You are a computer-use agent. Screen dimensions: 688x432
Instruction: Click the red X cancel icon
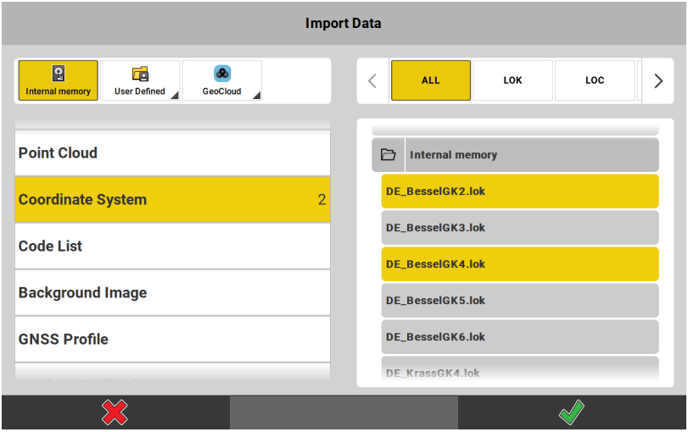click(x=115, y=412)
